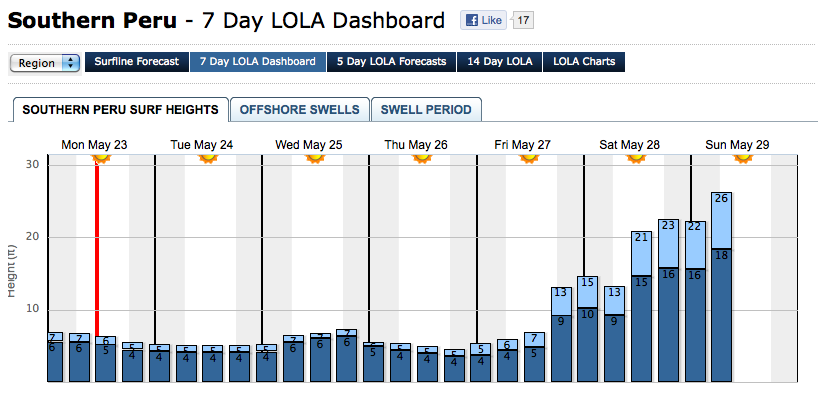
Task: Click the sun icon for Wed May 25
Action: point(315,159)
